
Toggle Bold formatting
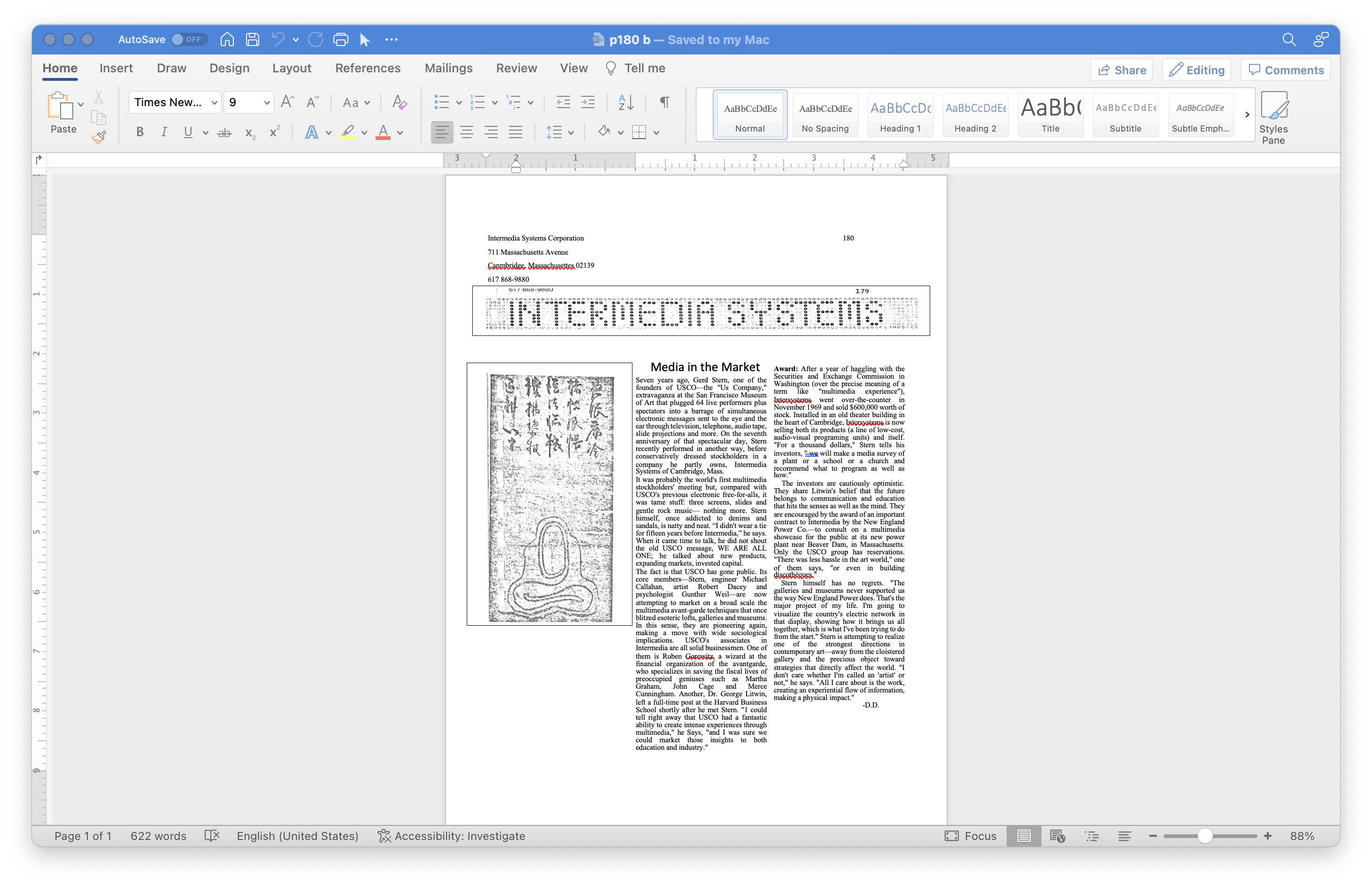click(140, 132)
